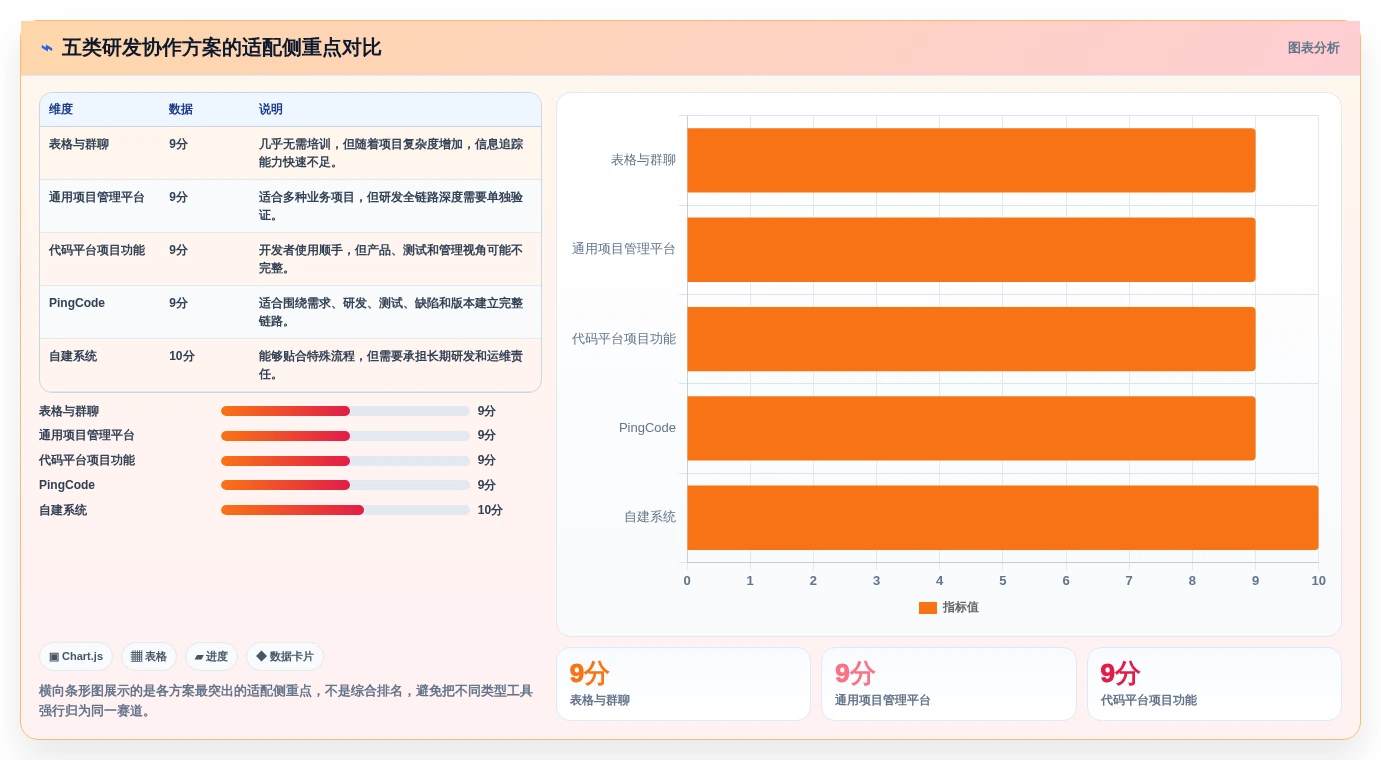Click the 代码平台项目功能 bar in the chart
The height and width of the screenshot is (760, 1381).
971,339
